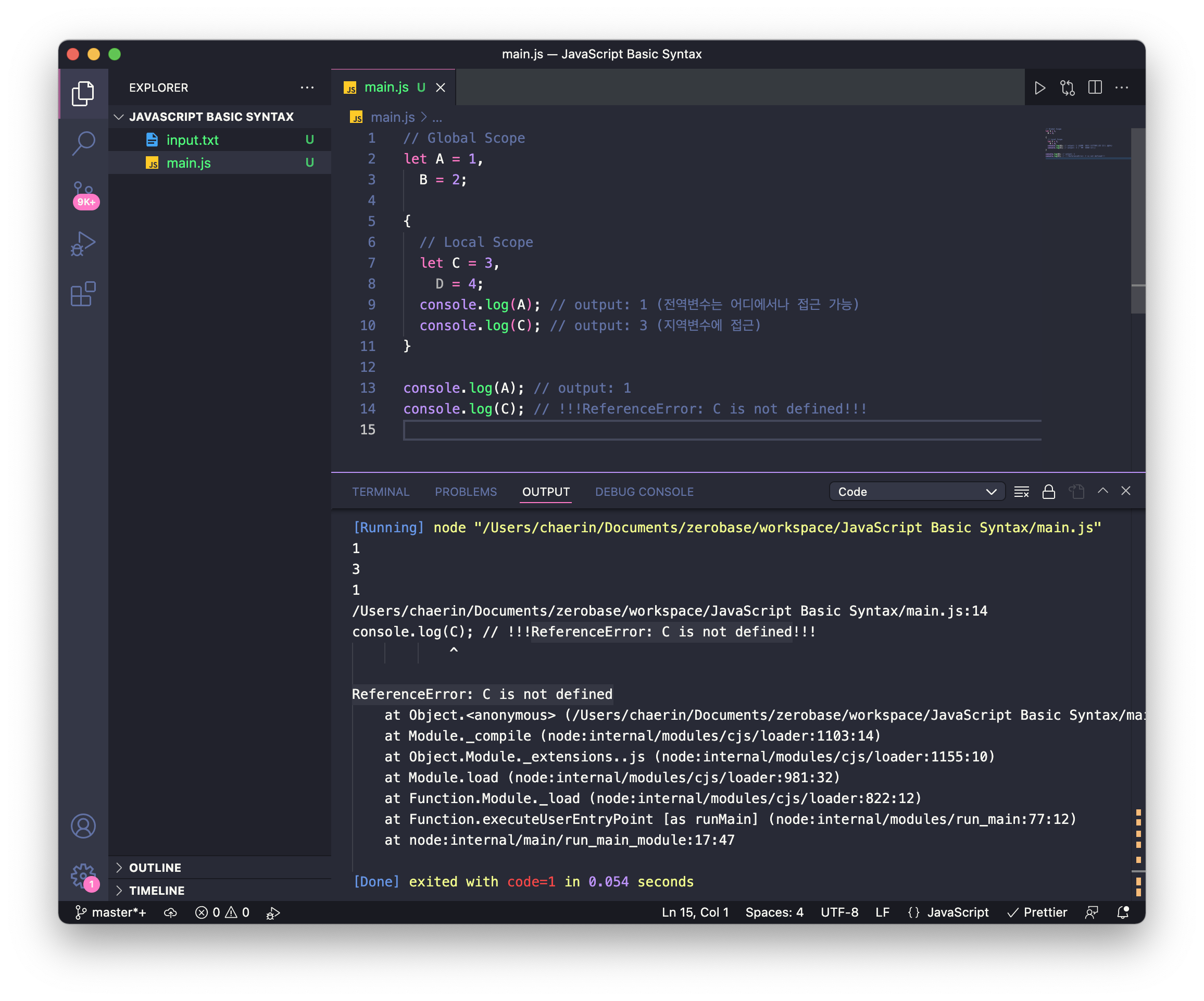Switch to the DEBUG CONSOLE tab

coord(644,491)
